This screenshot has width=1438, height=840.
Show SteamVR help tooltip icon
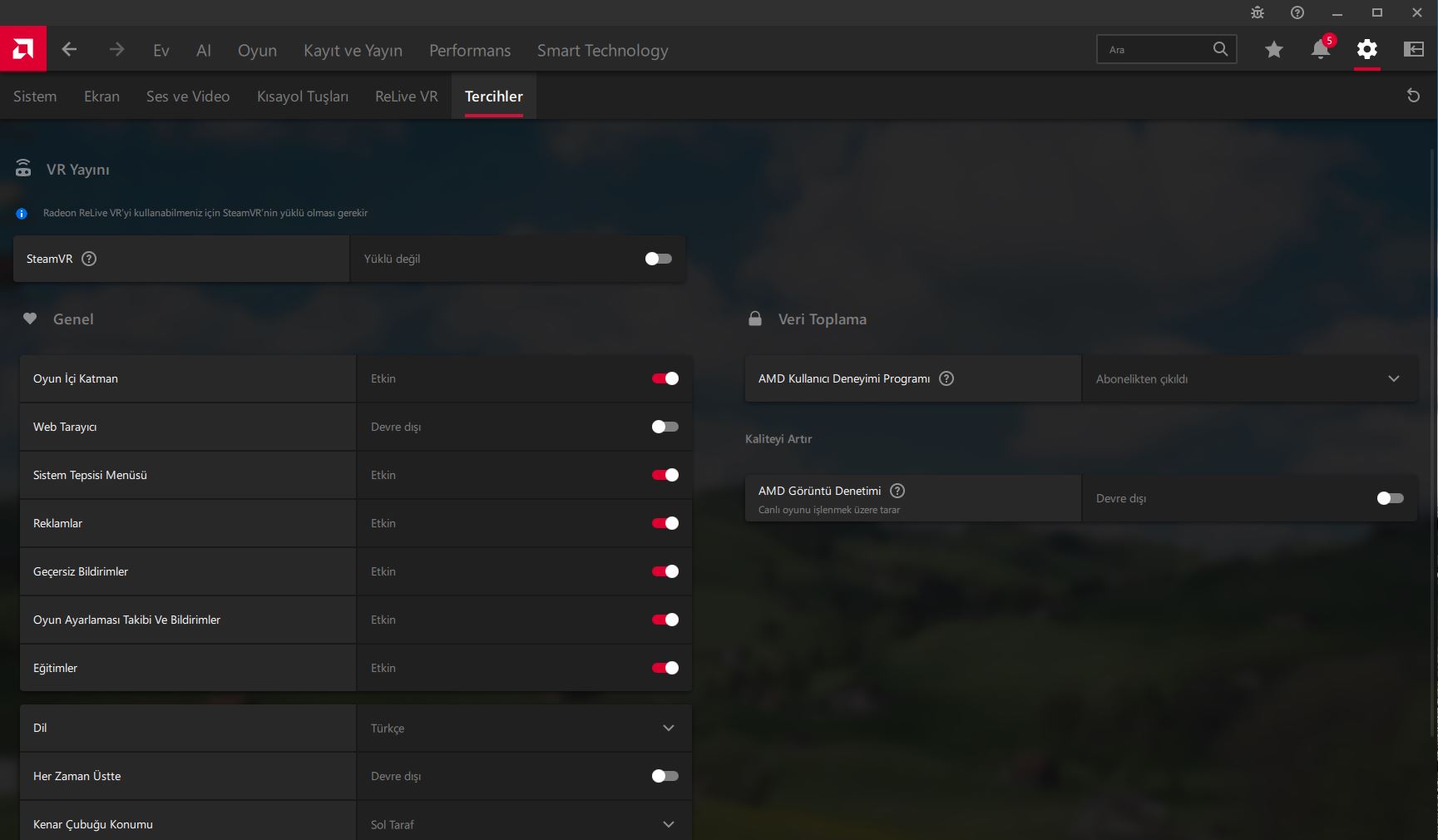(89, 259)
